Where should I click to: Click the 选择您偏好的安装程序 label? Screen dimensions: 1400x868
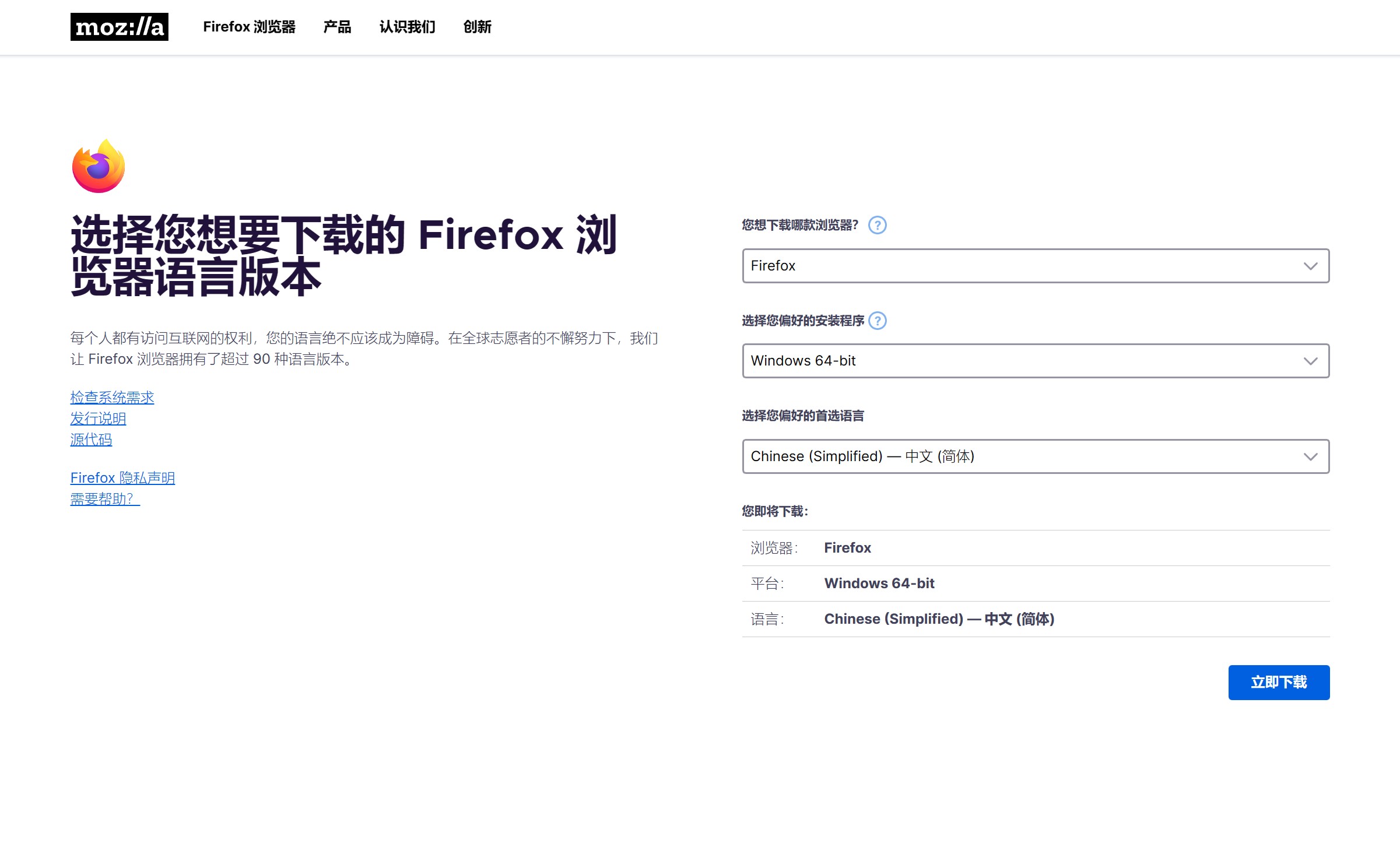coord(803,321)
